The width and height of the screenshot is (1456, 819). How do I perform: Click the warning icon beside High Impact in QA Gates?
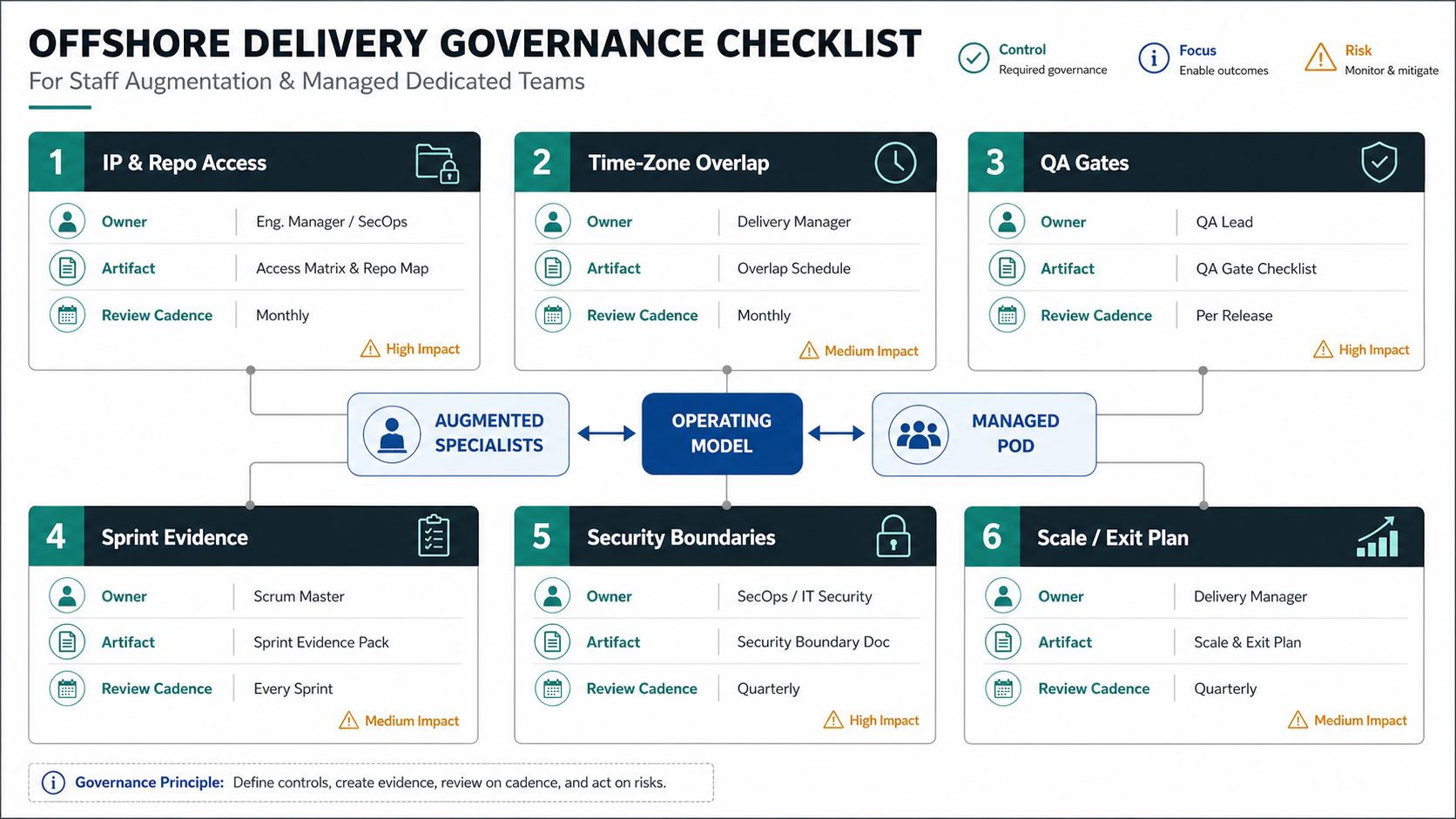[1323, 349]
